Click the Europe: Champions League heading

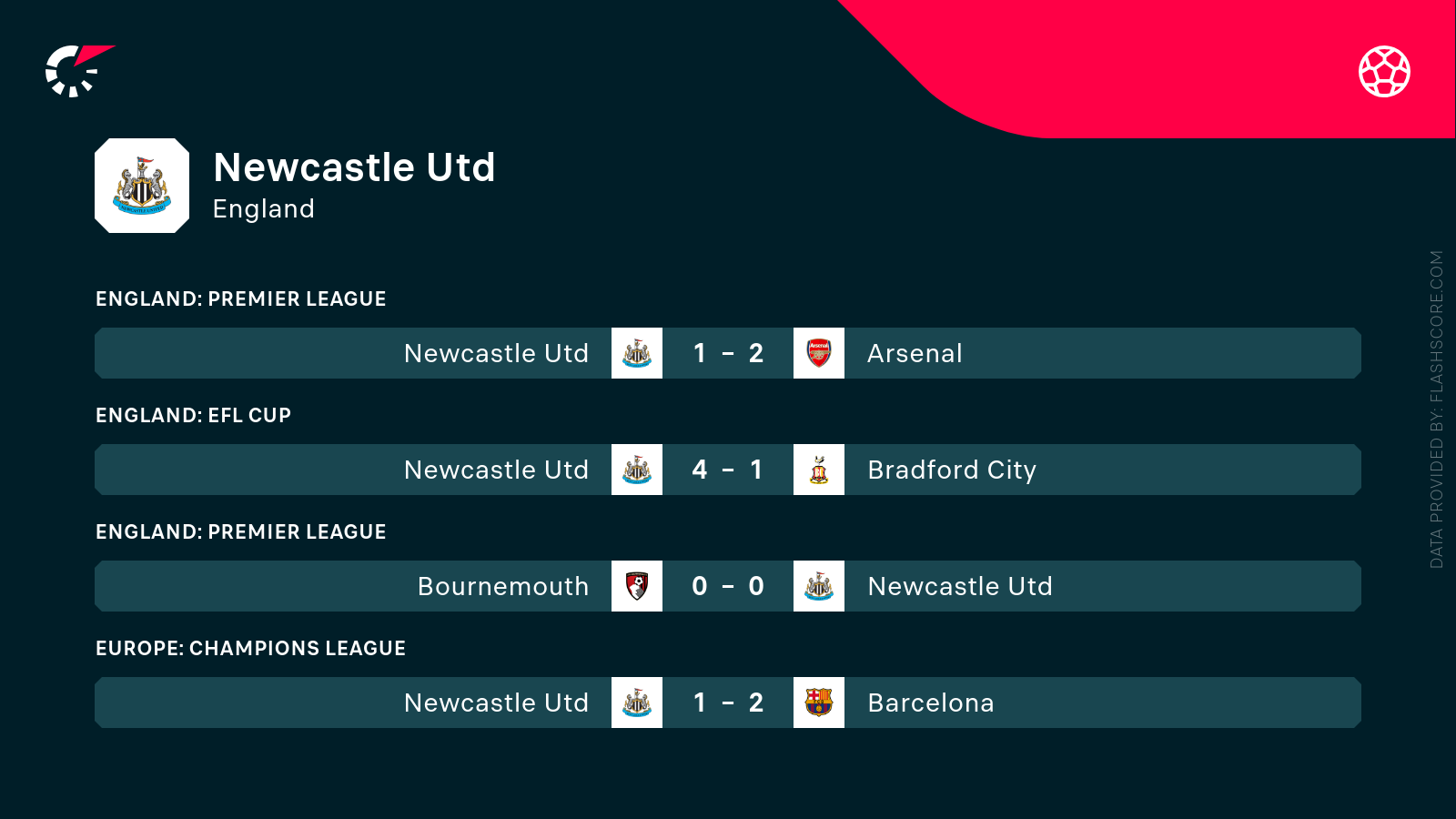click(250, 648)
